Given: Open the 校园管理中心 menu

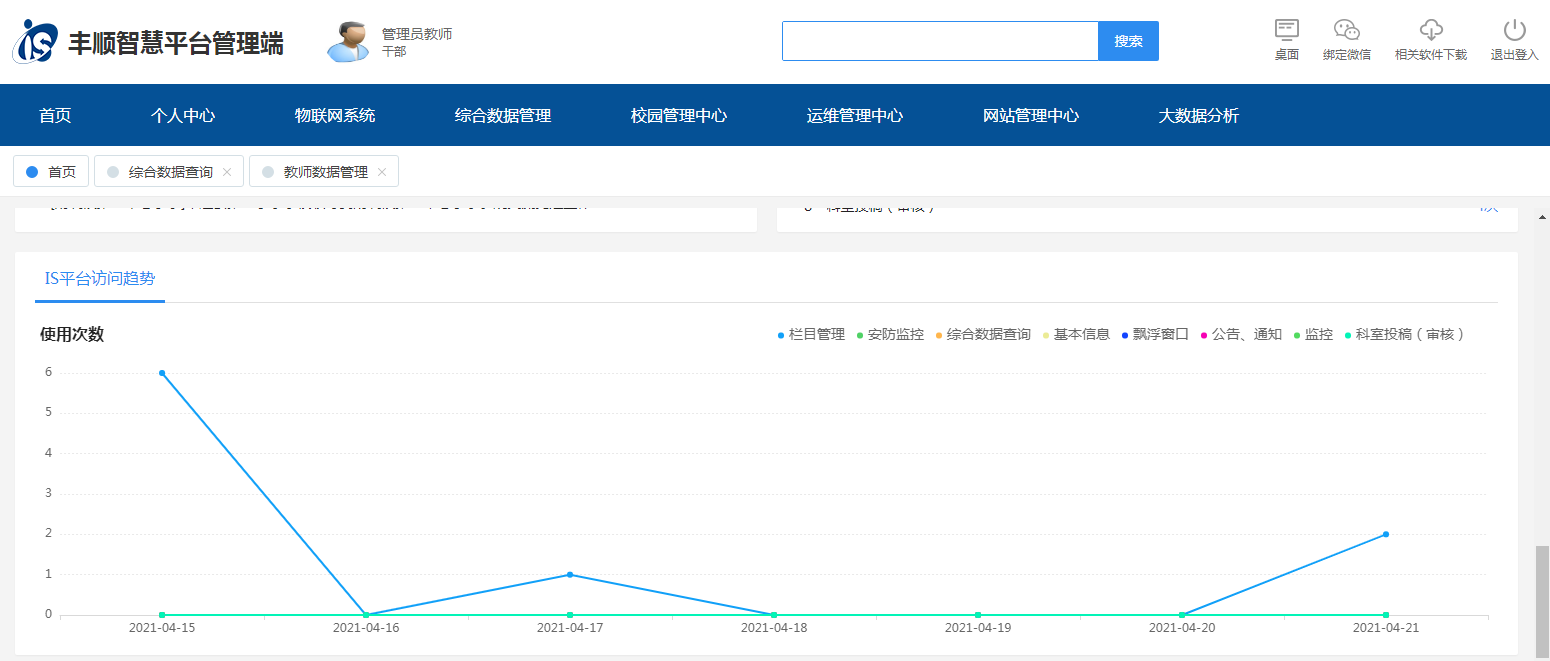Looking at the screenshot, I should click(679, 115).
